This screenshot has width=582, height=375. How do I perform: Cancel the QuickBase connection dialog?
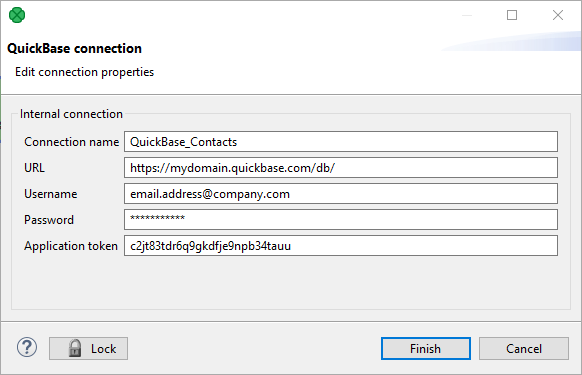(524, 349)
